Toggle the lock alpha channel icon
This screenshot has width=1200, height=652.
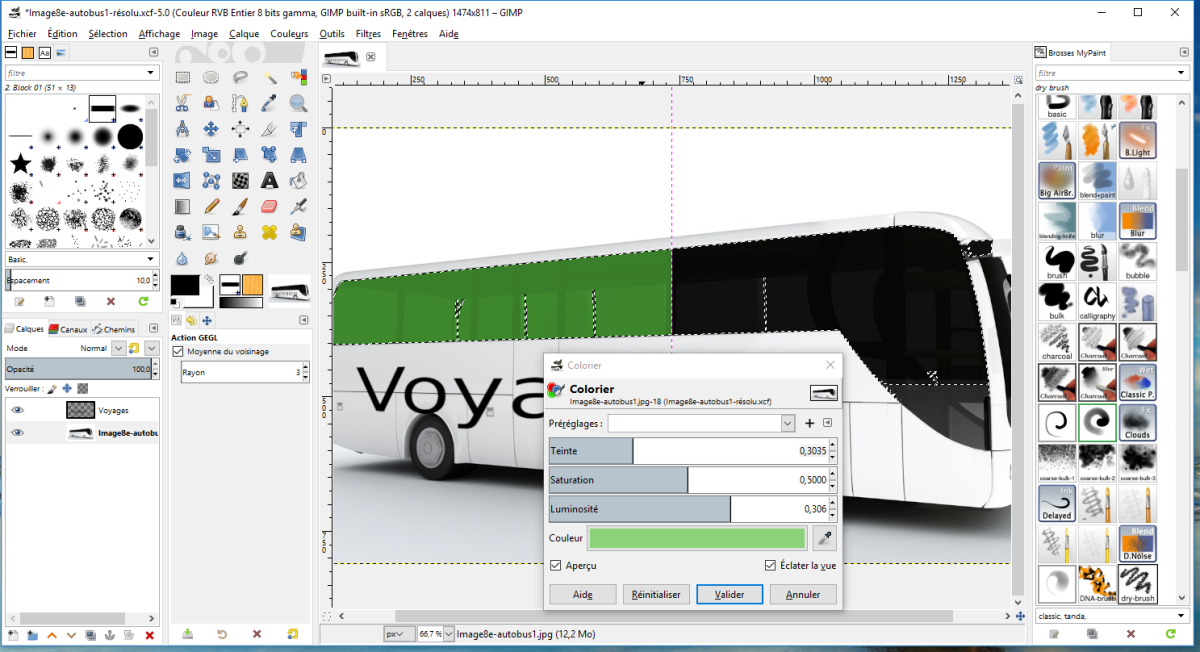tap(83, 388)
